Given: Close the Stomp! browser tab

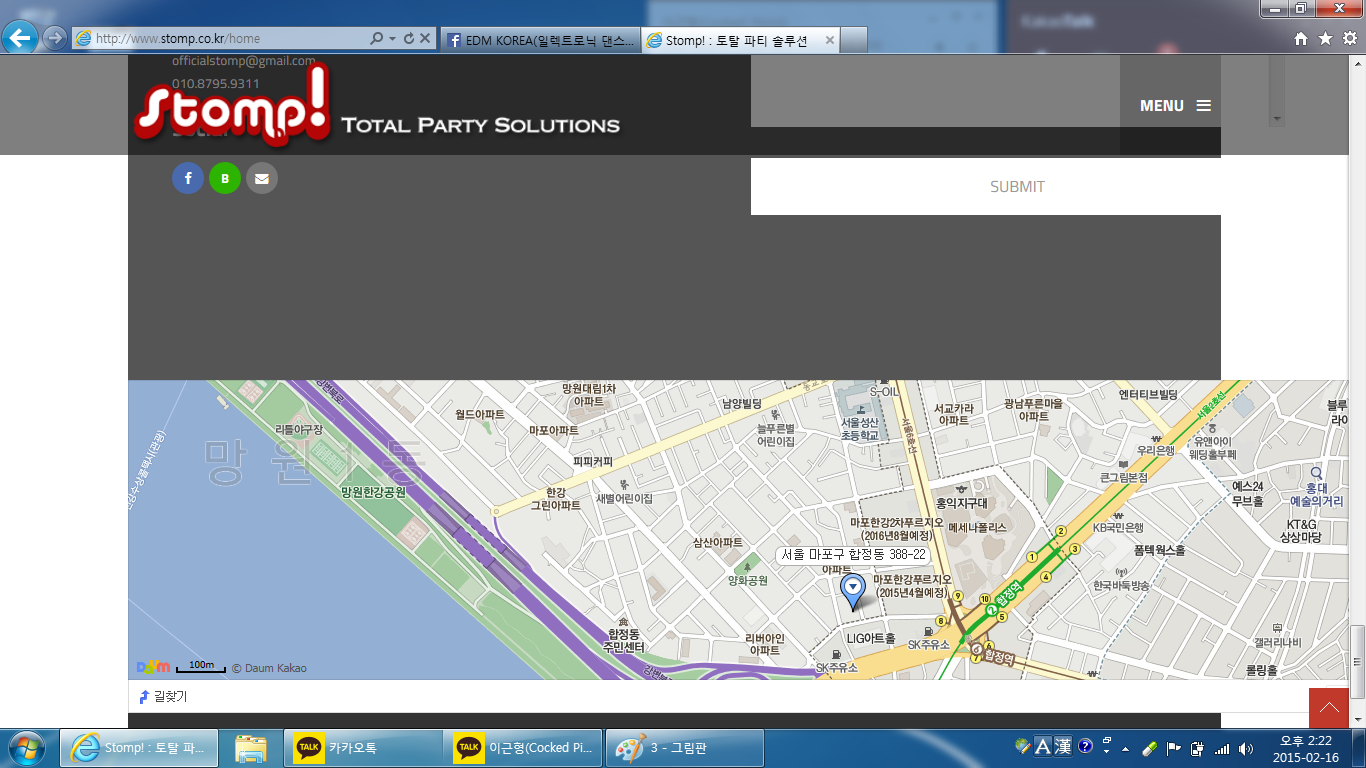Looking at the screenshot, I should coord(828,40).
